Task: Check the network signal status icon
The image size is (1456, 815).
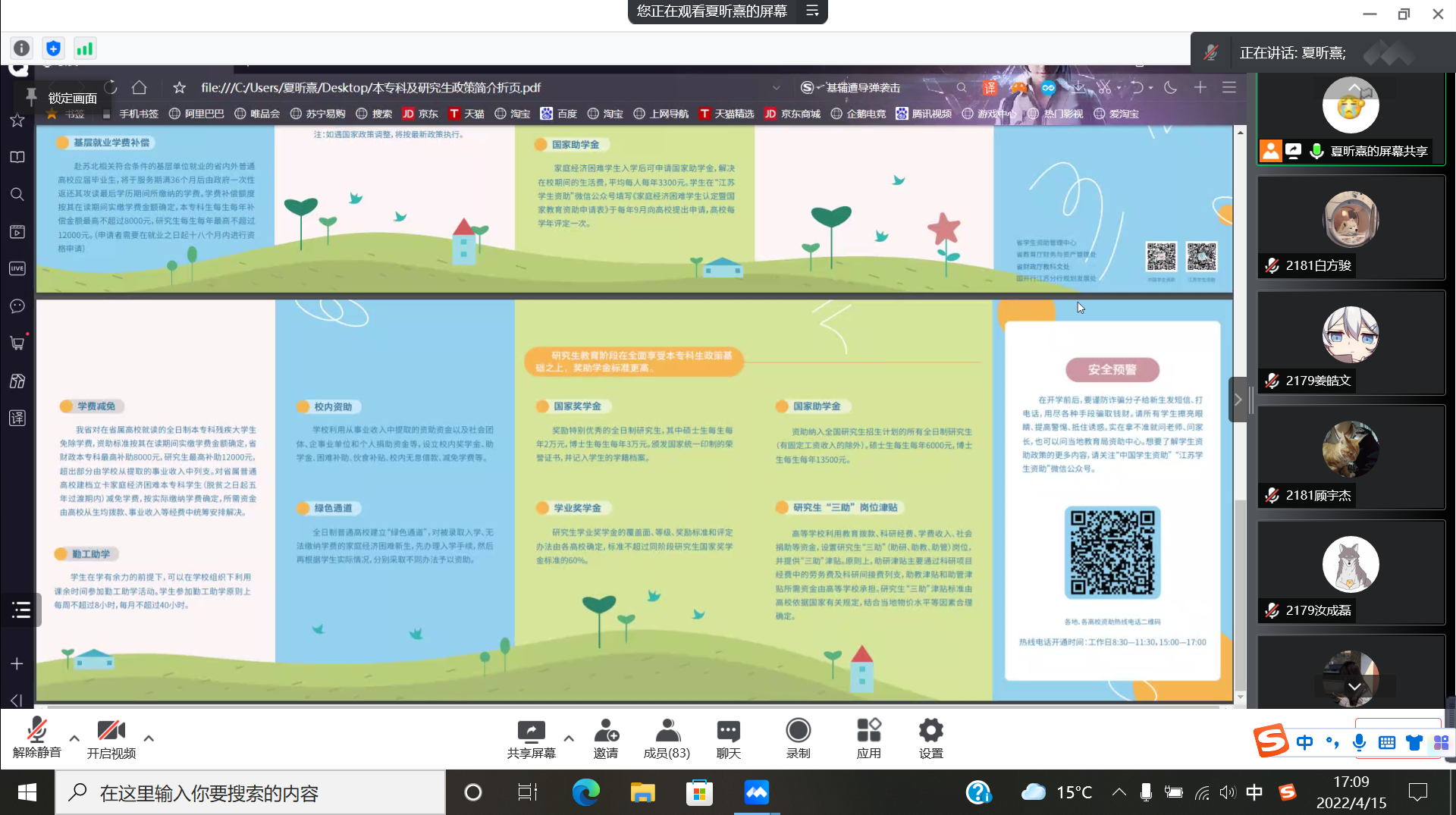Action: [x=84, y=49]
